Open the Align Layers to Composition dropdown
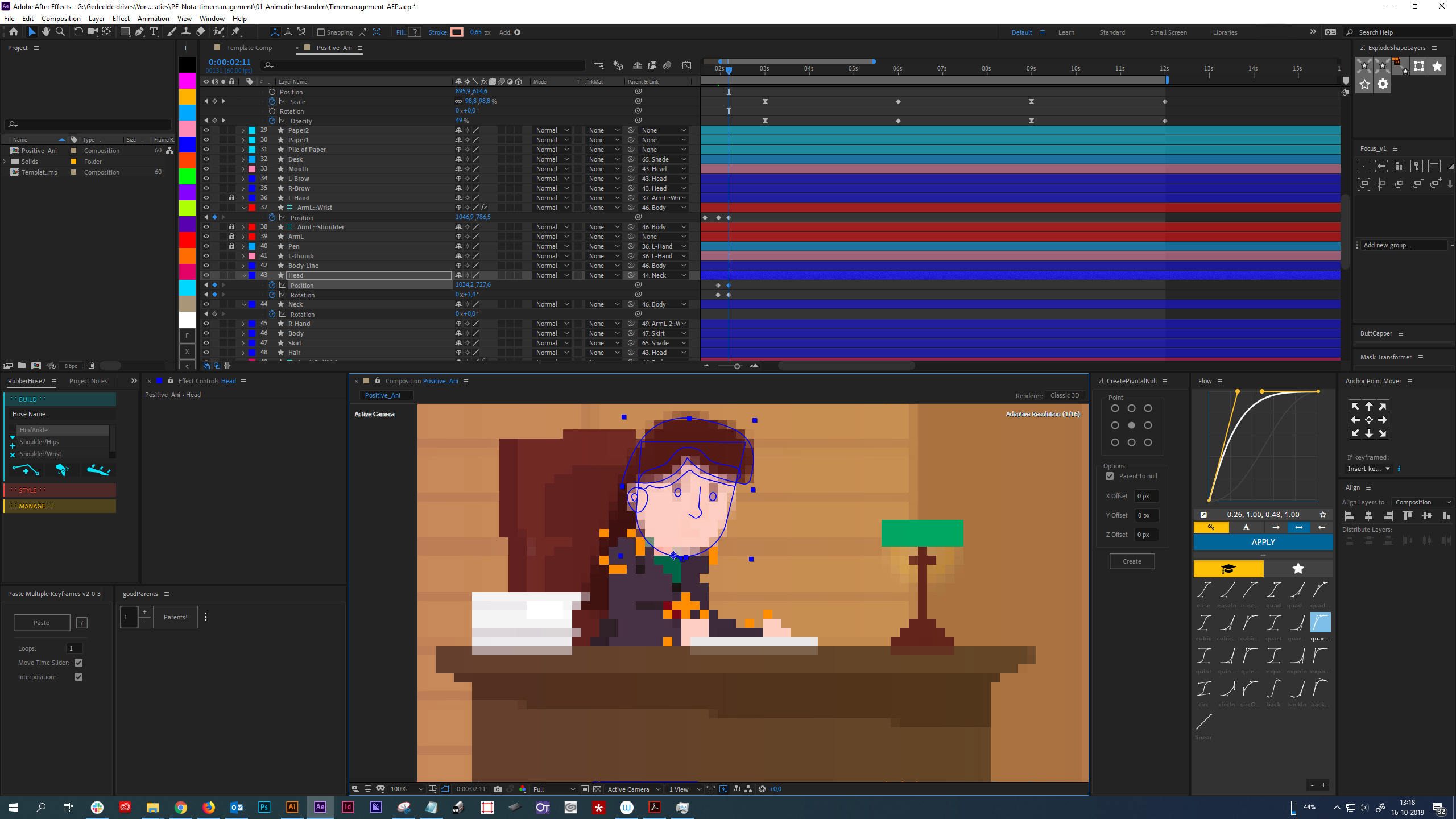The width and height of the screenshot is (1456, 819). [x=1423, y=502]
